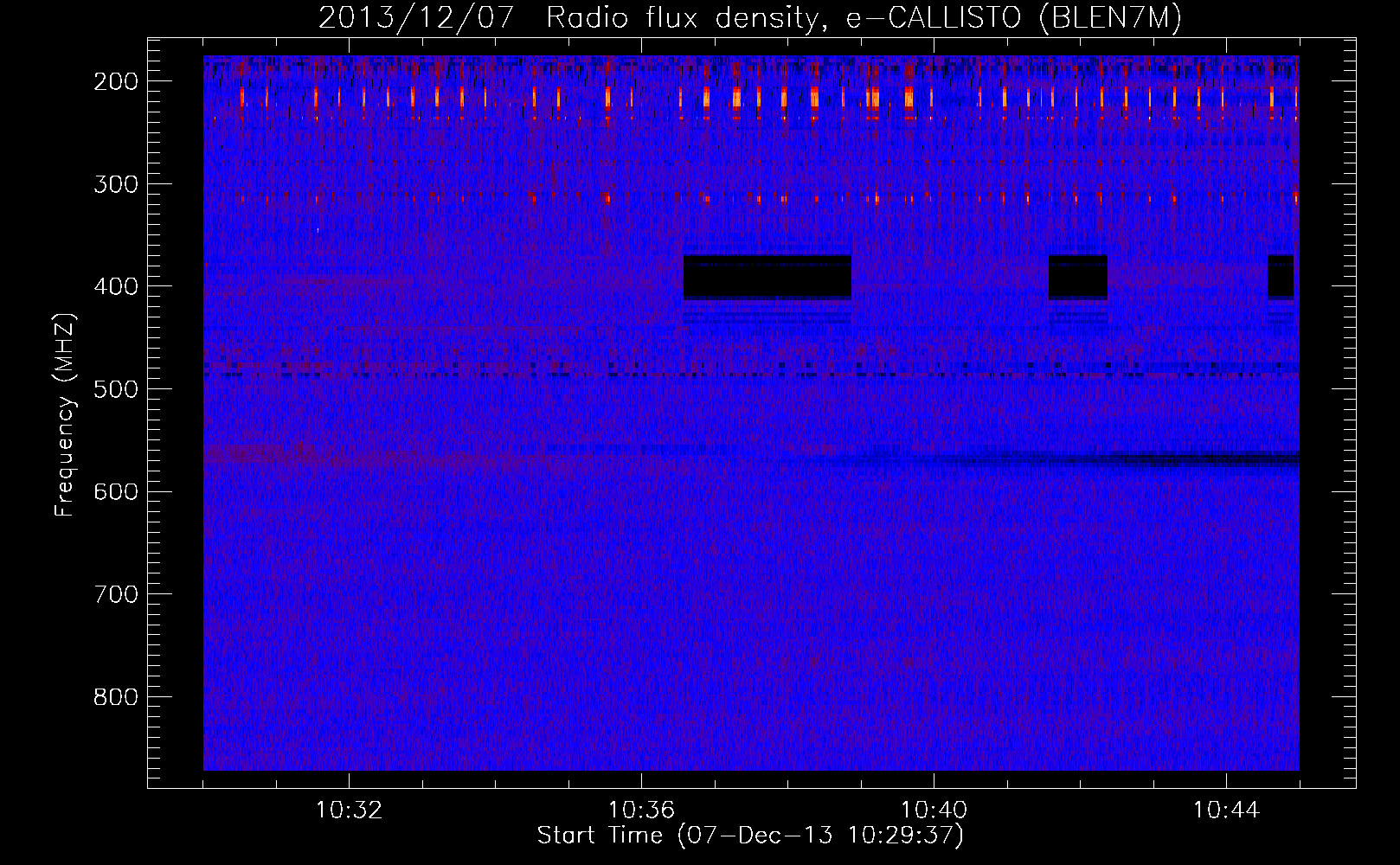Image resolution: width=1400 pixels, height=865 pixels.
Task: Select the 700 frequency tick label
Action: 116,594
